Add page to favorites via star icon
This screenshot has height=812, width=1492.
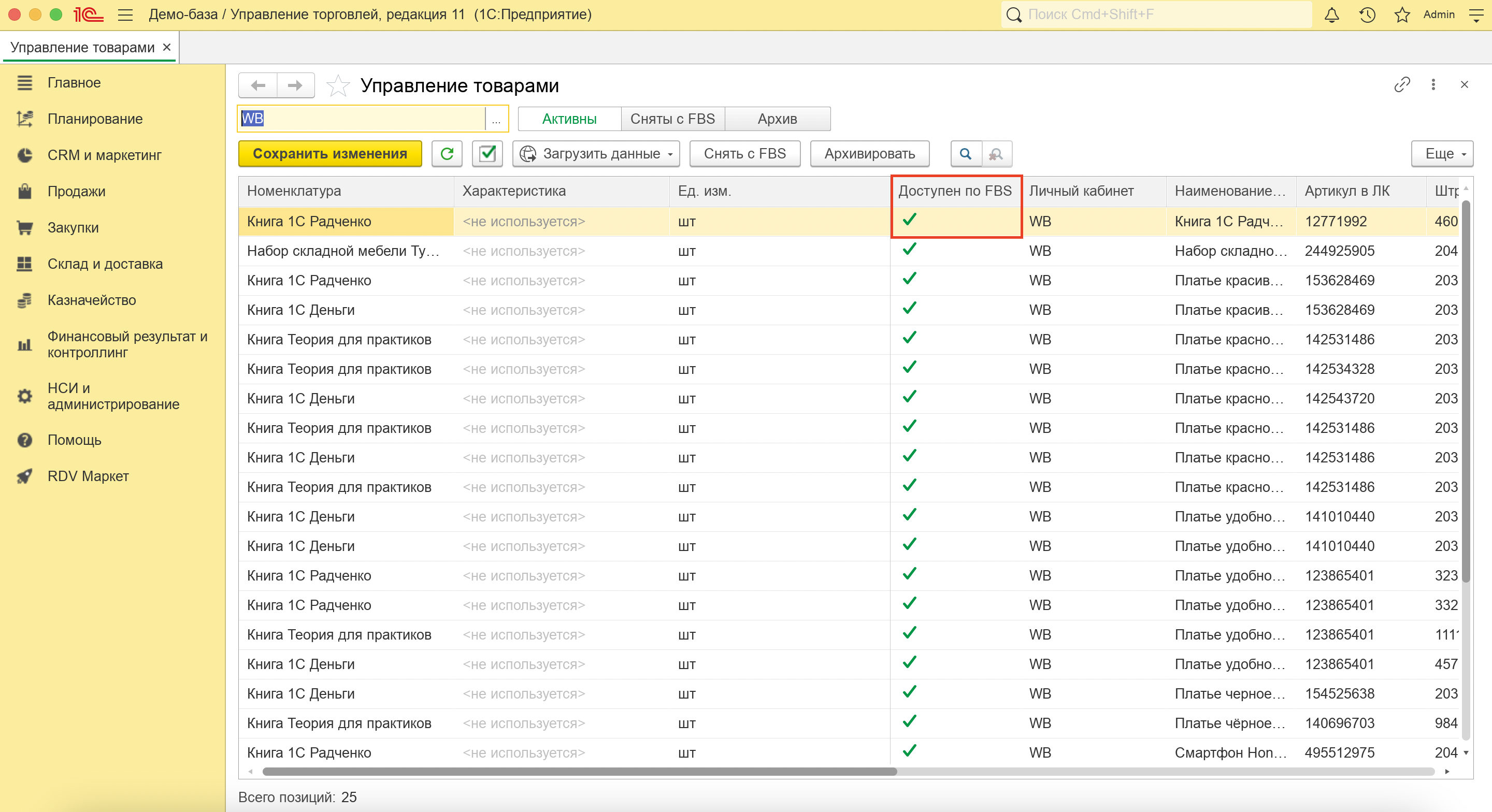338,86
